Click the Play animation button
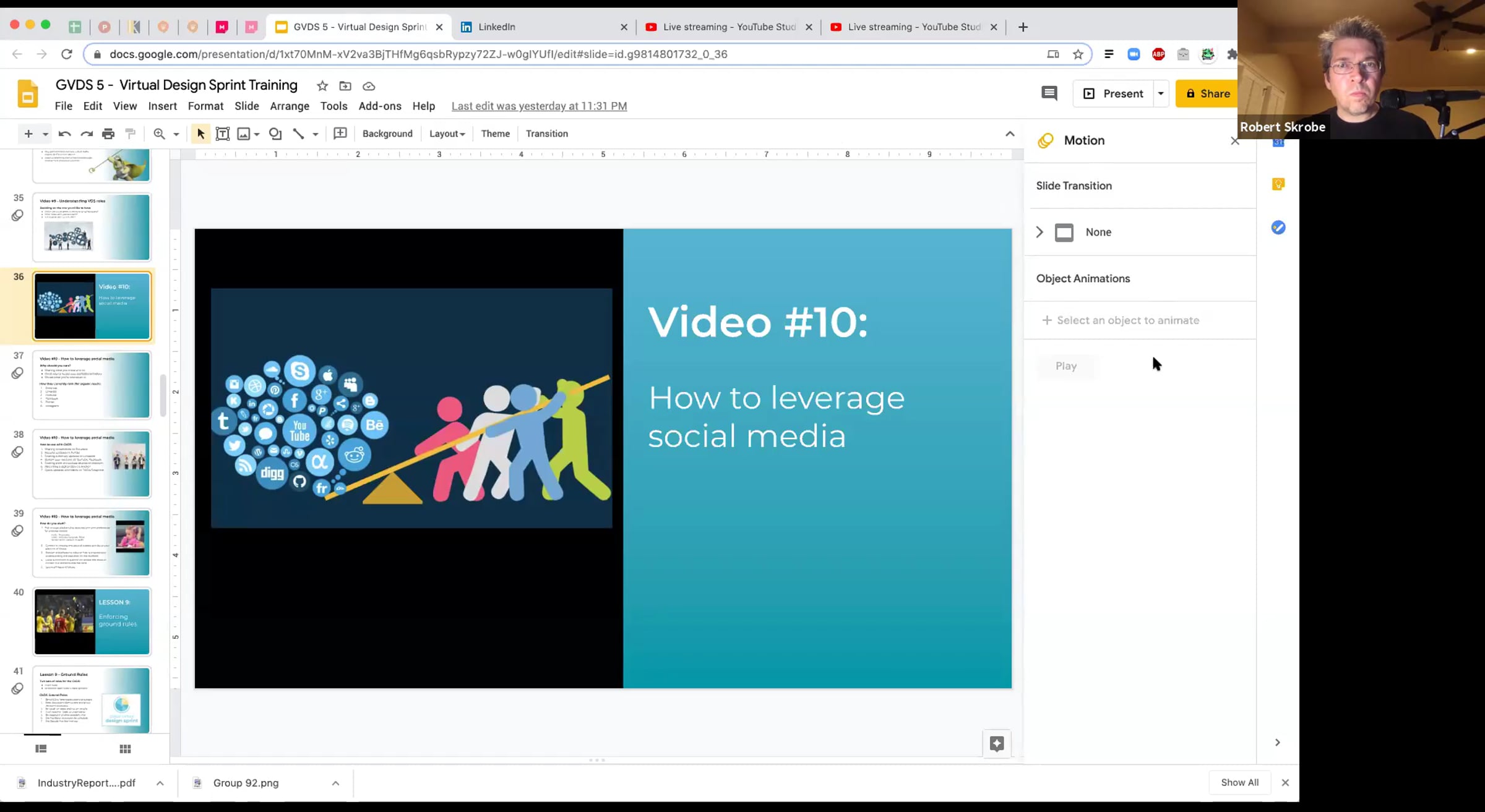Image resolution: width=1485 pixels, height=812 pixels. tap(1066, 366)
